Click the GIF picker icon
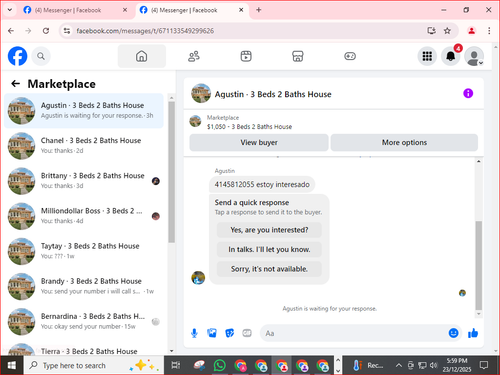Image resolution: width=500 pixels, height=375 pixels. pos(247,333)
